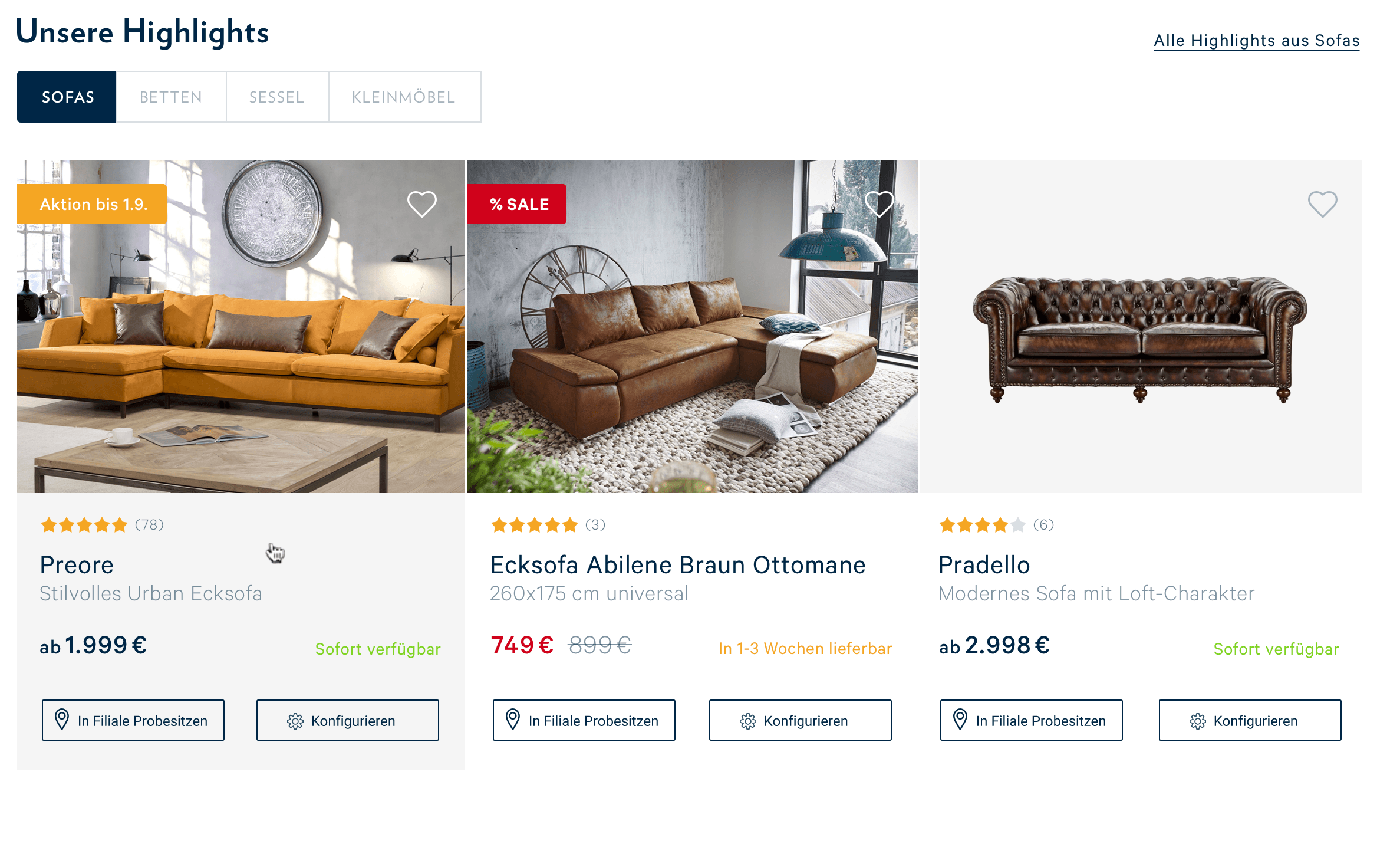Click gear icon in Pradello Konfigurieren button
1400x844 pixels.
click(x=1198, y=721)
